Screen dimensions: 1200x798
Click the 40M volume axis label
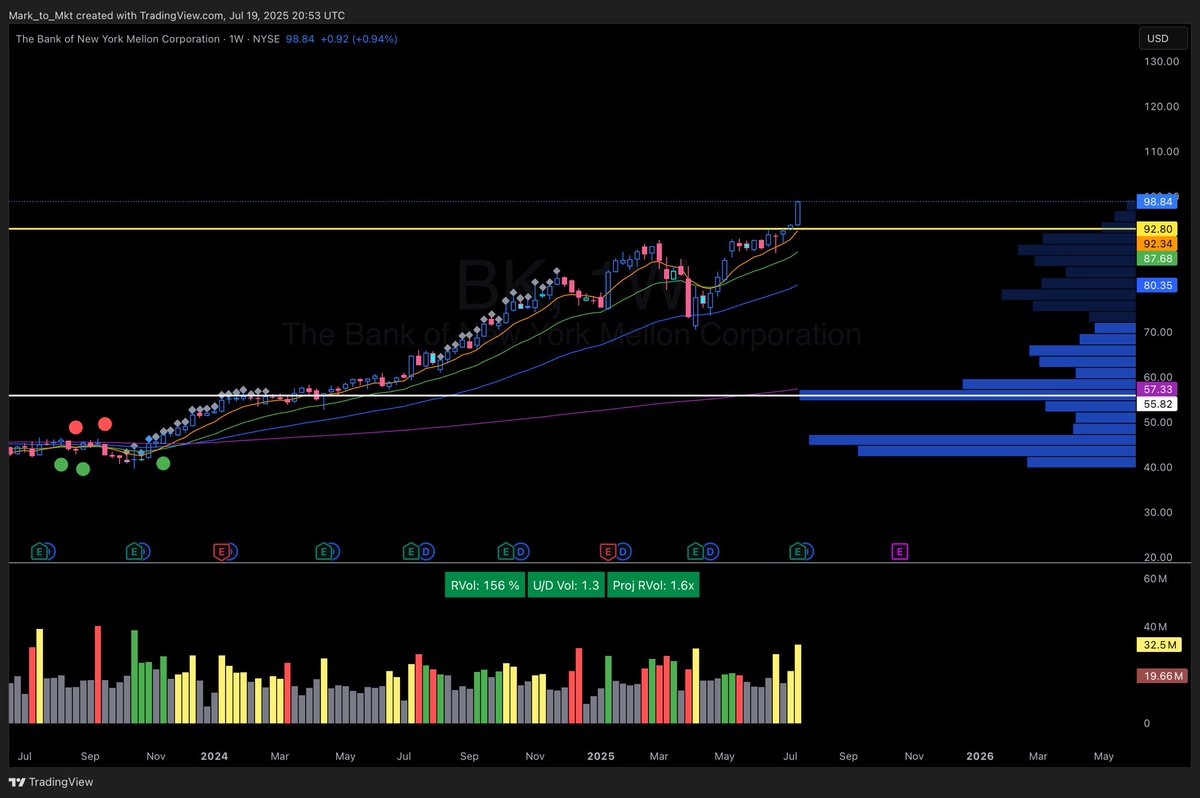coord(1157,628)
